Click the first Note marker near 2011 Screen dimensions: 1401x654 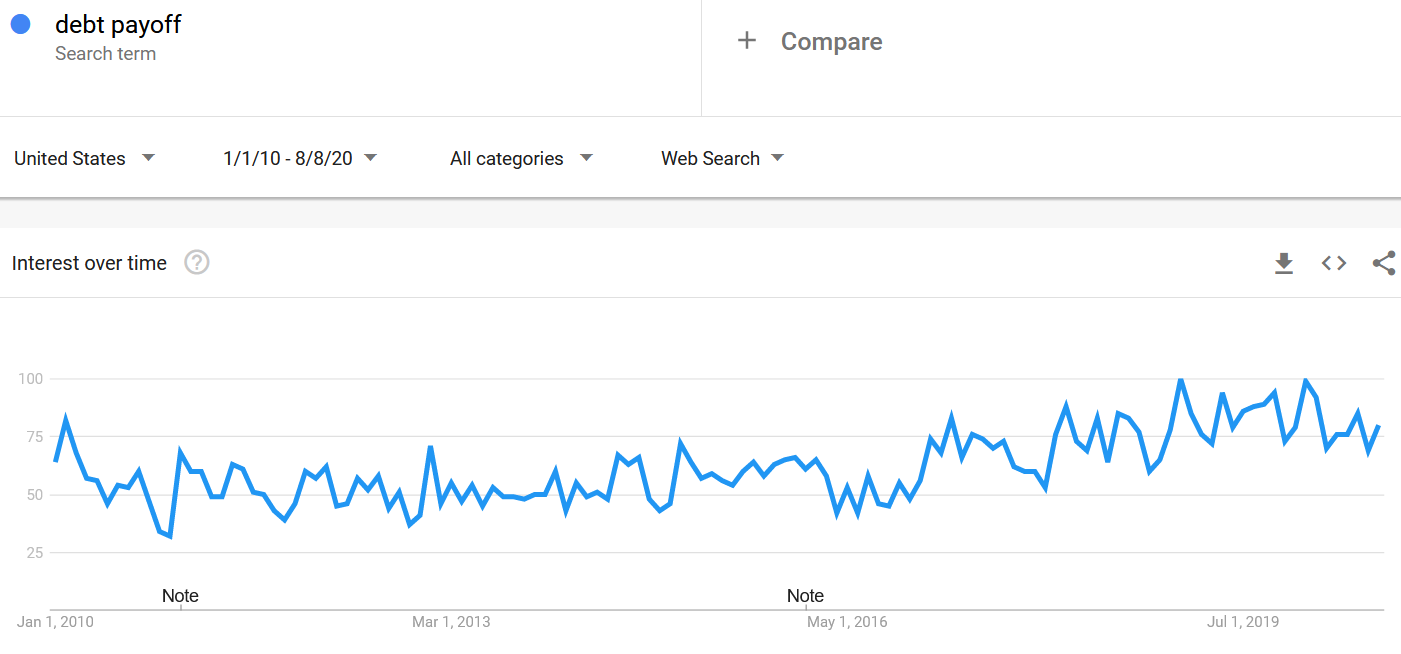tap(180, 596)
